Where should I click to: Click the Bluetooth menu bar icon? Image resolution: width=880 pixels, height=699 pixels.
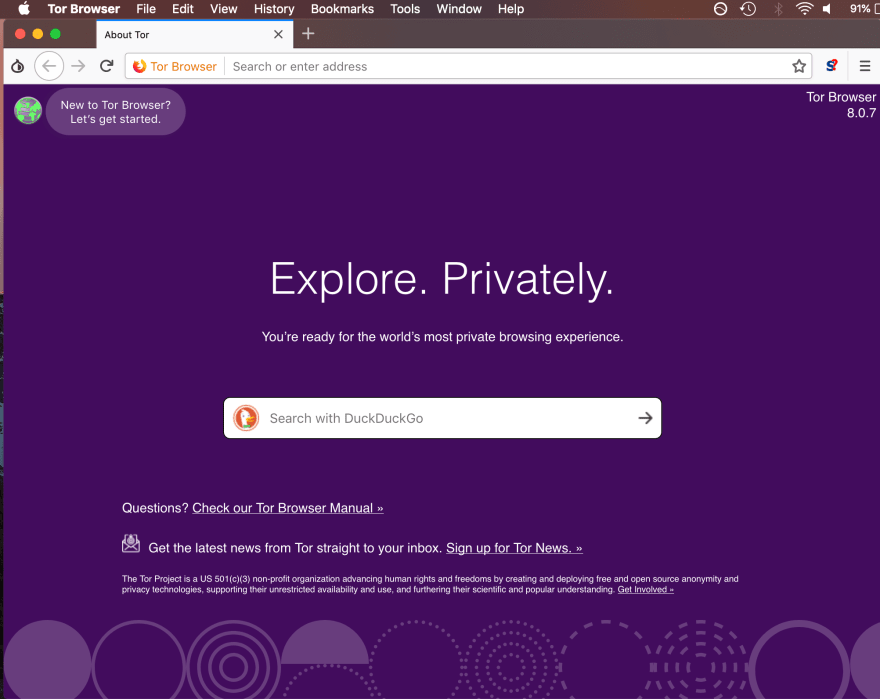click(778, 8)
